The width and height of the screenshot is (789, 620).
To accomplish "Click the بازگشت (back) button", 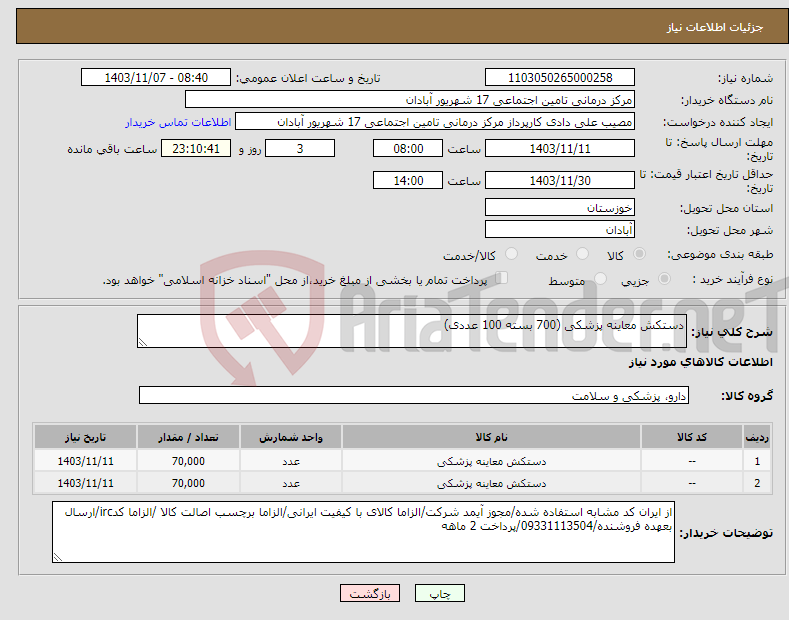I will [370, 593].
